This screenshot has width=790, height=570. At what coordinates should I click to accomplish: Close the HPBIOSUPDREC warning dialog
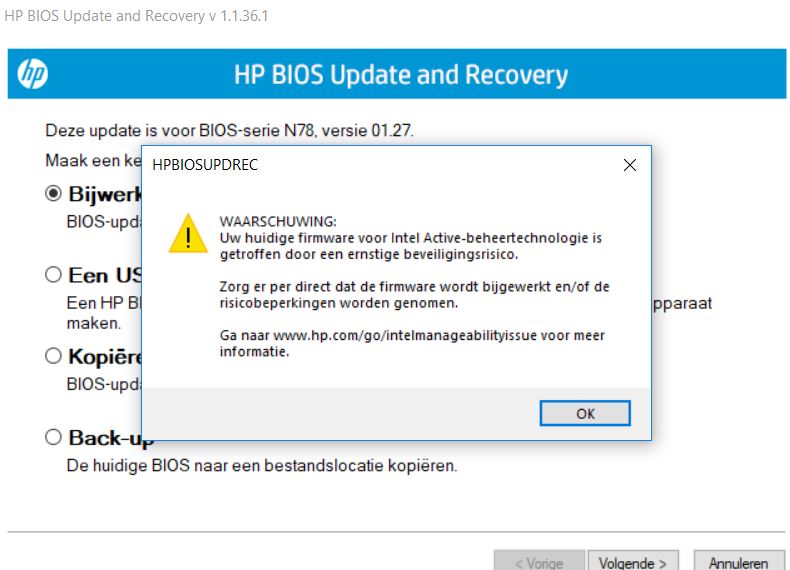pyautogui.click(x=630, y=165)
